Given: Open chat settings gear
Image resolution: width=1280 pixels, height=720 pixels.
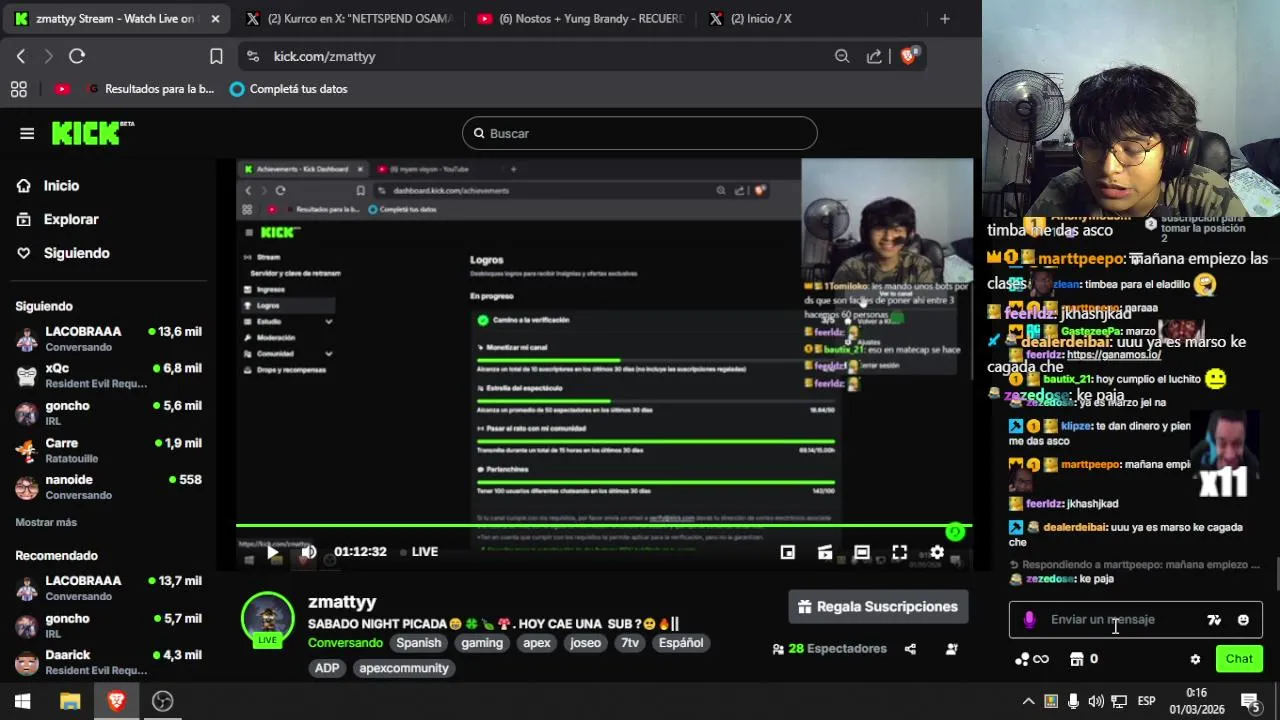Looking at the screenshot, I should tap(1195, 659).
